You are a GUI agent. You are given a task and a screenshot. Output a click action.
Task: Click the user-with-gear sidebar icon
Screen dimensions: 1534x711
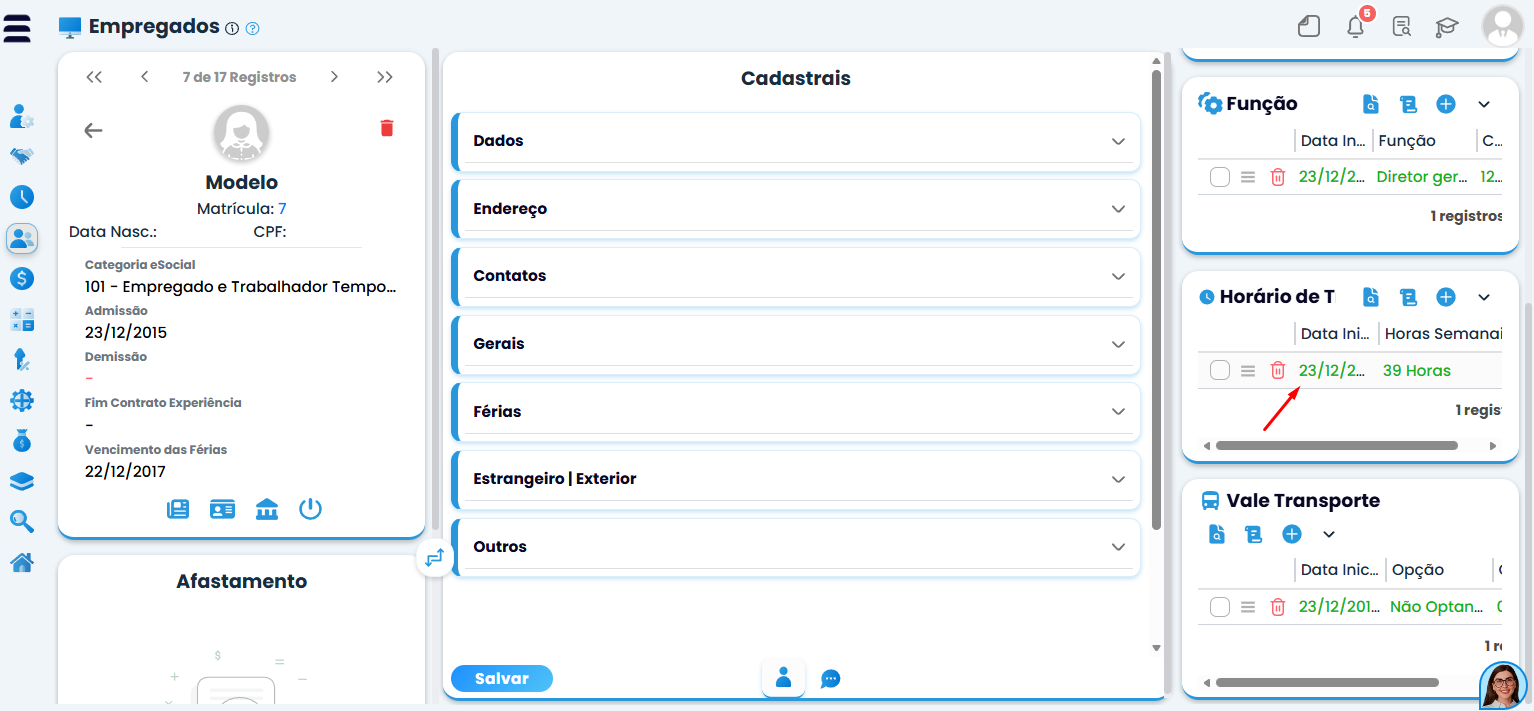click(22, 116)
